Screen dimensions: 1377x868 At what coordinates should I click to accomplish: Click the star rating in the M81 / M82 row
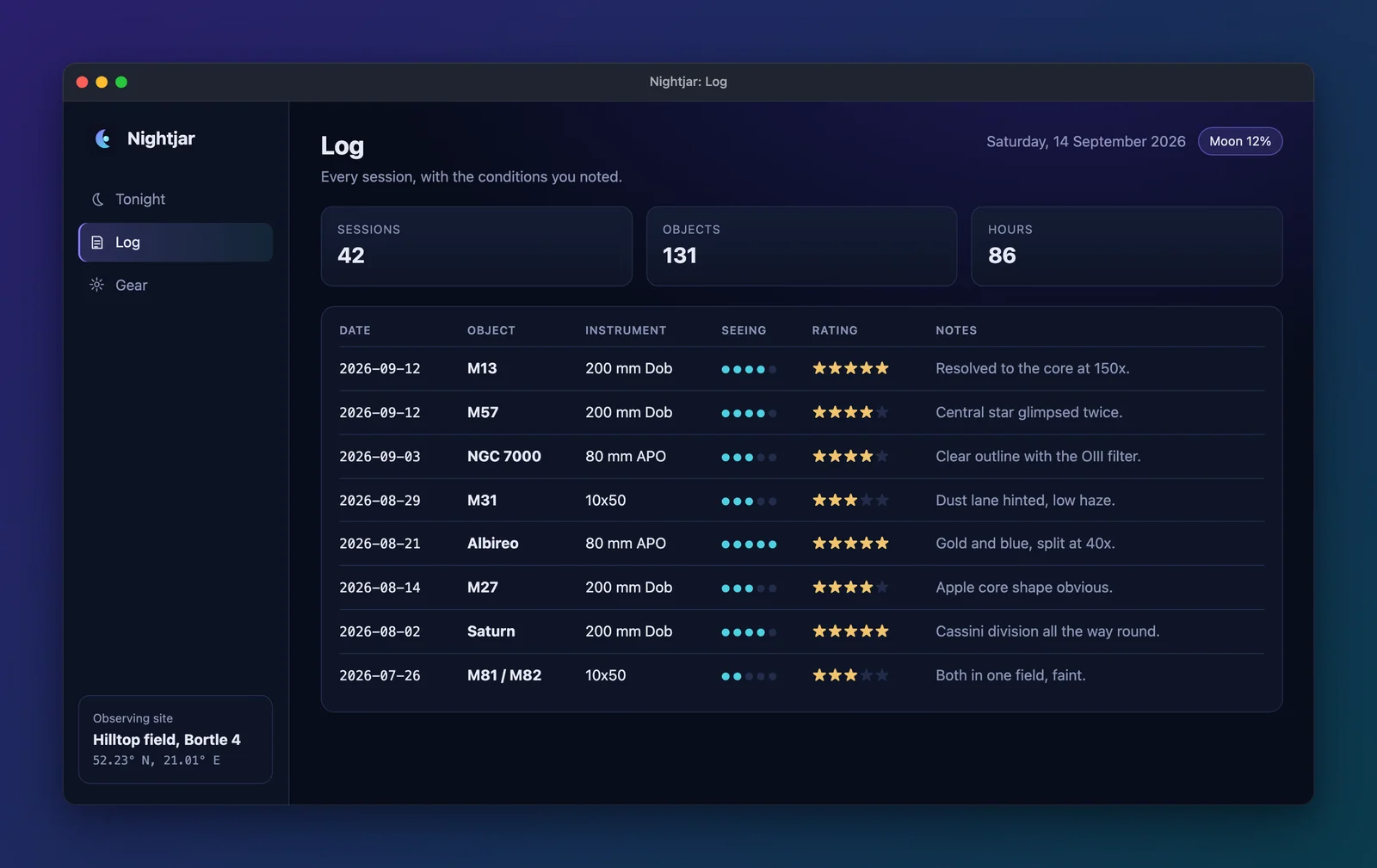[850, 675]
